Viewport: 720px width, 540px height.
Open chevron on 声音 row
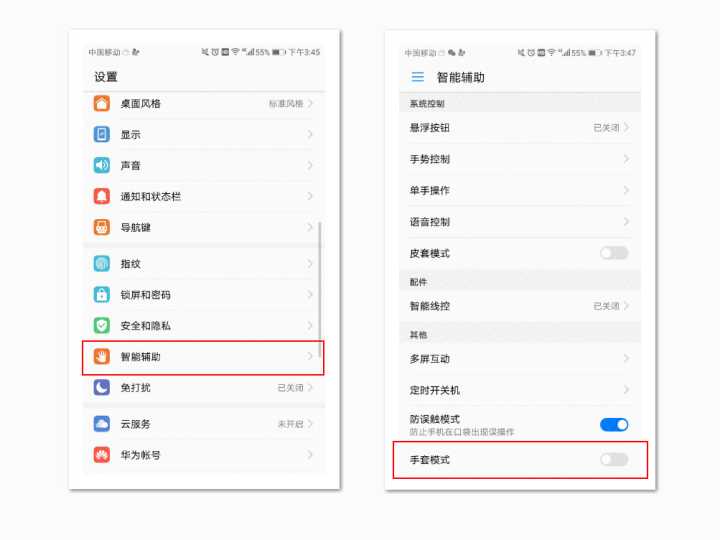click(x=310, y=165)
